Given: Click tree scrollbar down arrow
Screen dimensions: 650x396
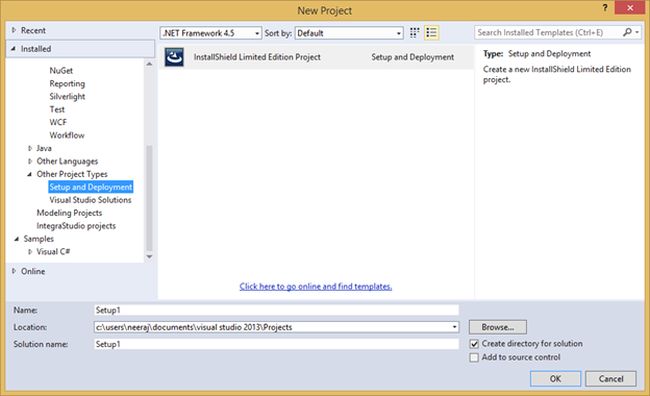Looking at the screenshot, I should [x=149, y=257].
